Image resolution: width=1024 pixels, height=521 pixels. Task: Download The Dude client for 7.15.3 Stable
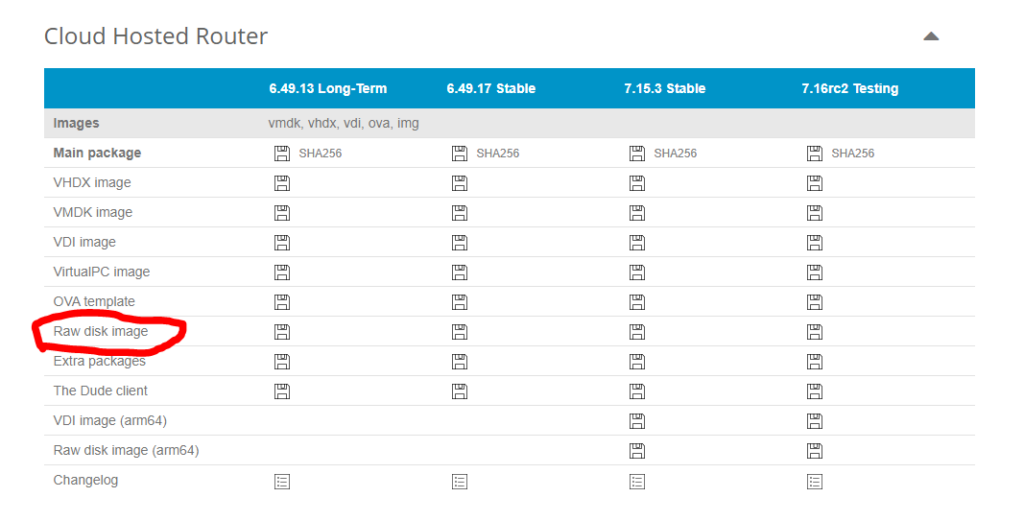pyautogui.click(x=637, y=392)
